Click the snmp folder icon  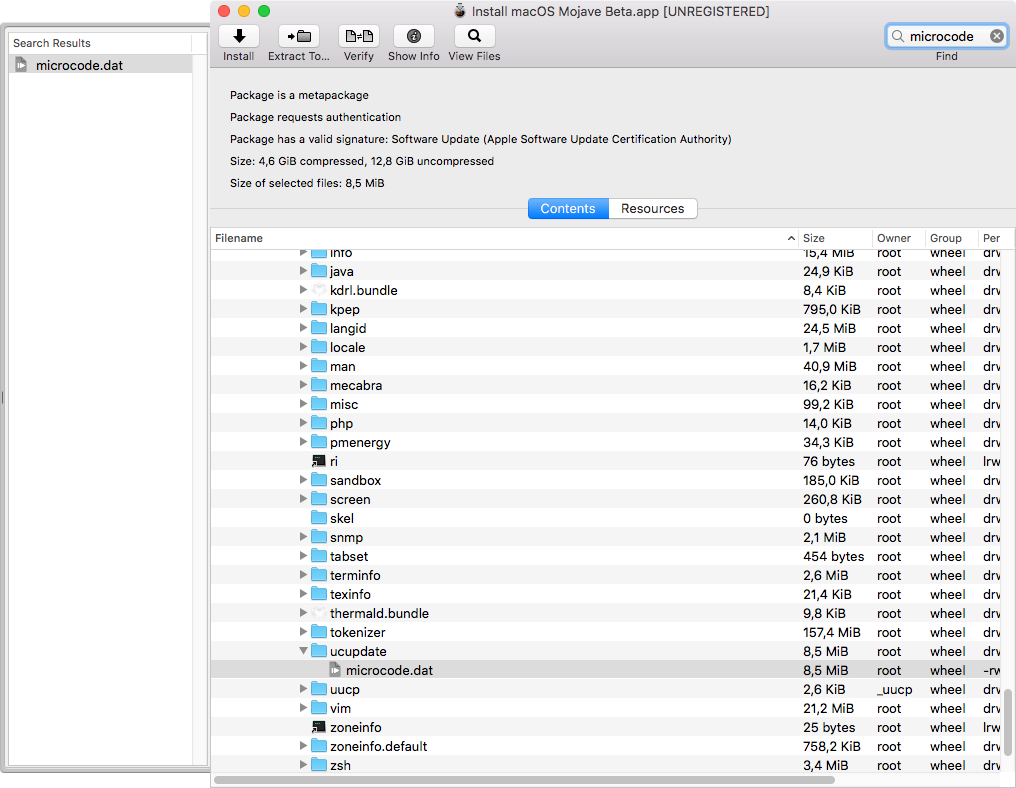coord(319,537)
